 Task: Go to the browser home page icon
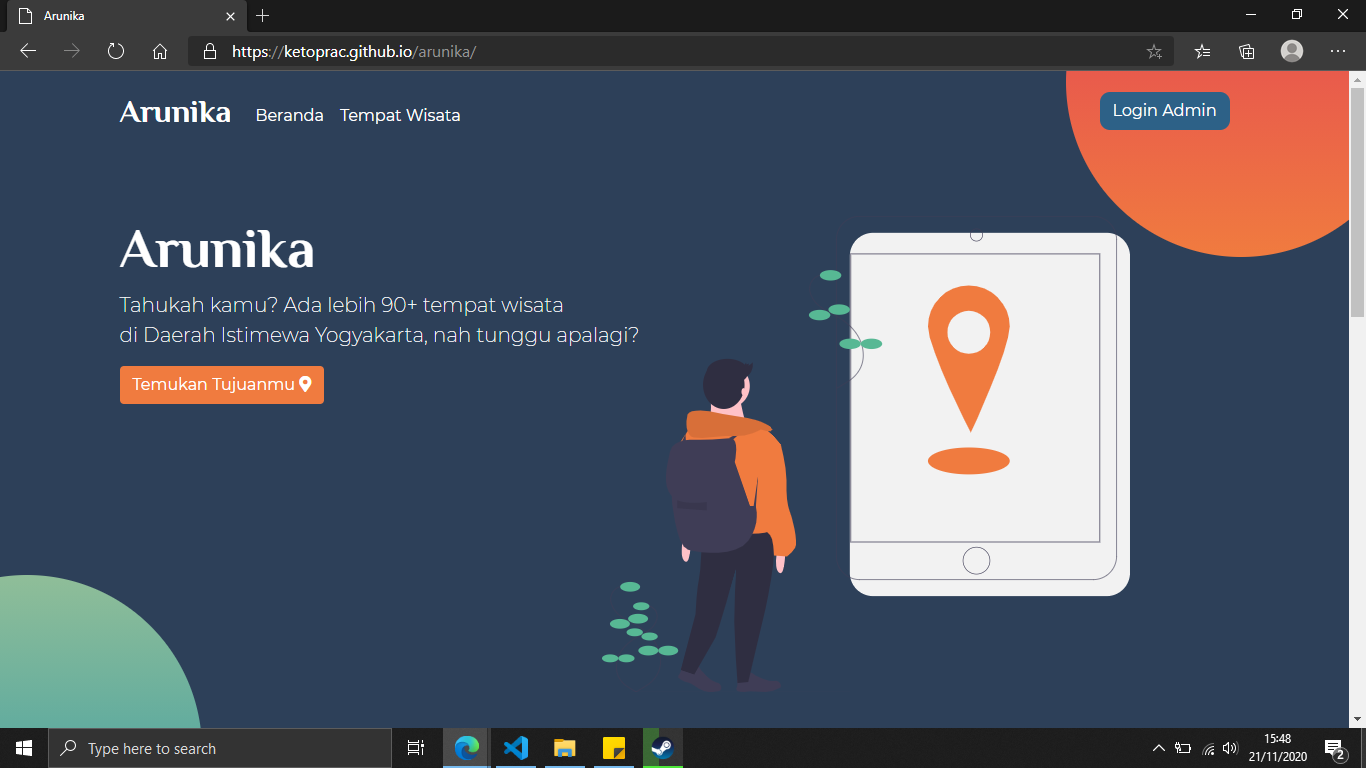[160, 51]
